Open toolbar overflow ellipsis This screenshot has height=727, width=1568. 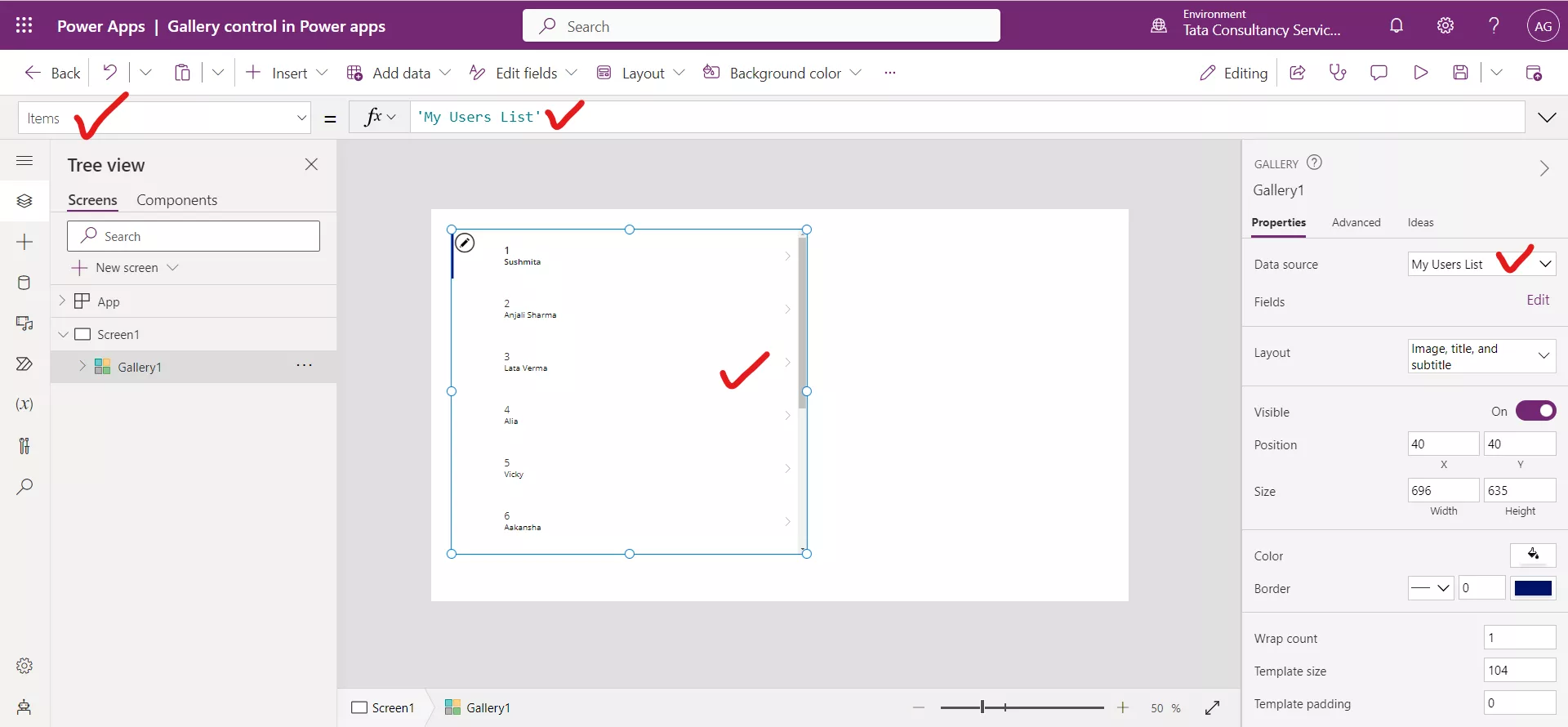[x=890, y=73]
